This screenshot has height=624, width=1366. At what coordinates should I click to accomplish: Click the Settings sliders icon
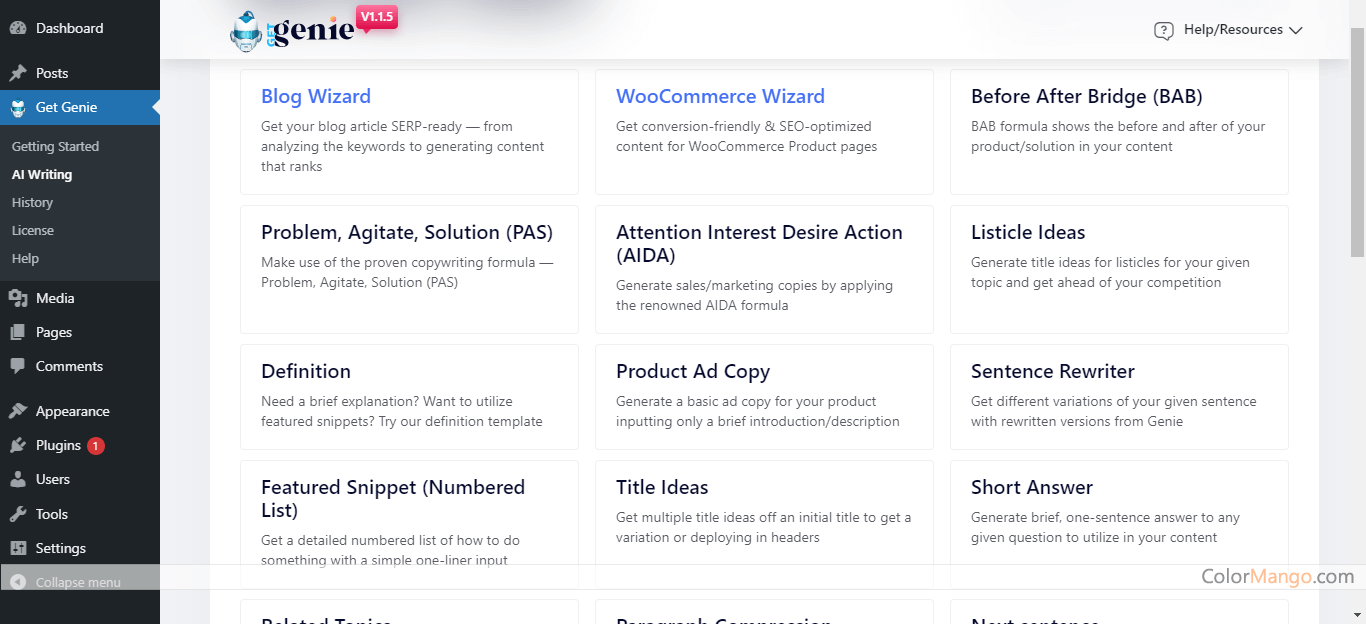click(18, 548)
